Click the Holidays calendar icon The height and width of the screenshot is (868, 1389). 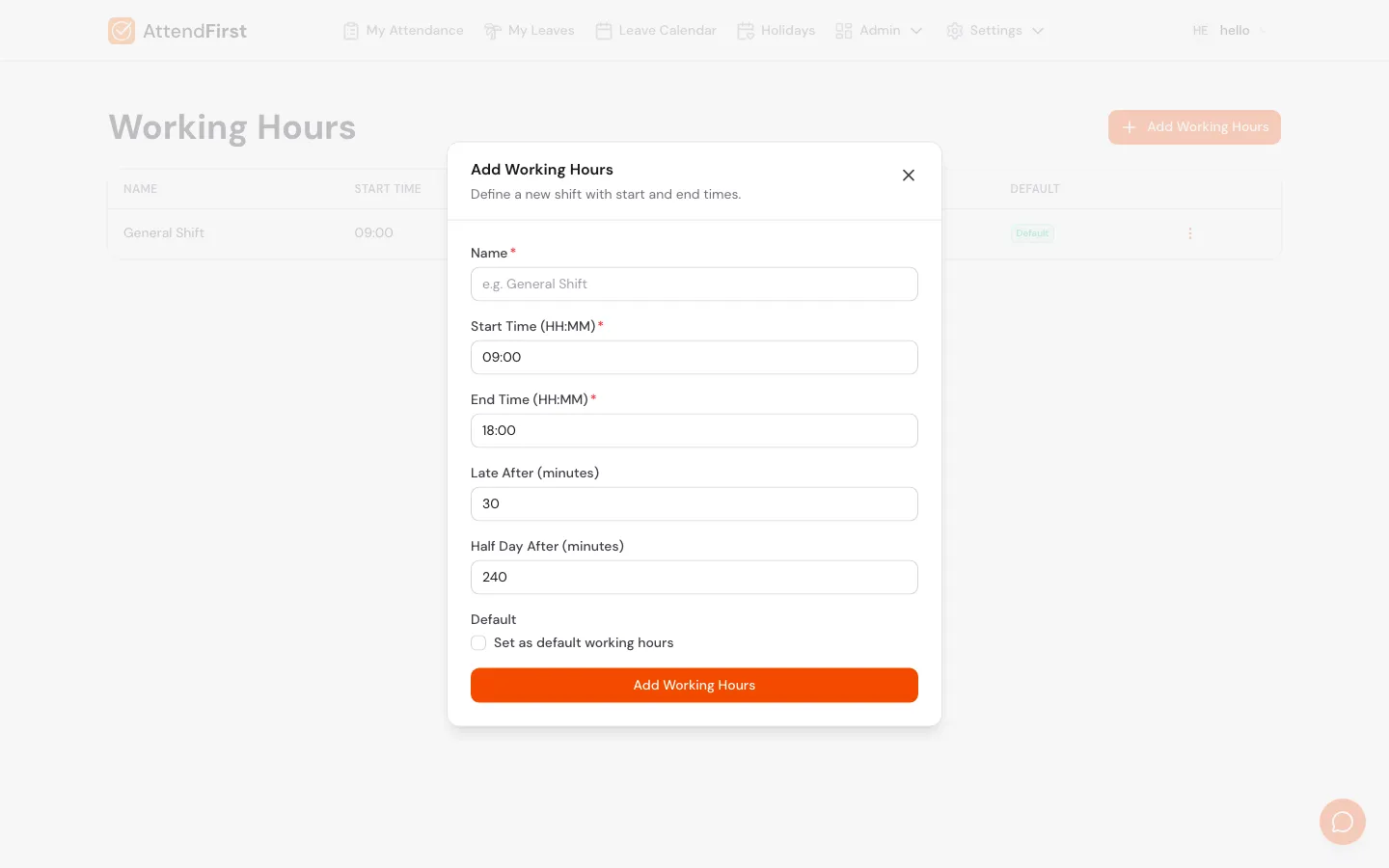pyautogui.click(x=746, y=30)
